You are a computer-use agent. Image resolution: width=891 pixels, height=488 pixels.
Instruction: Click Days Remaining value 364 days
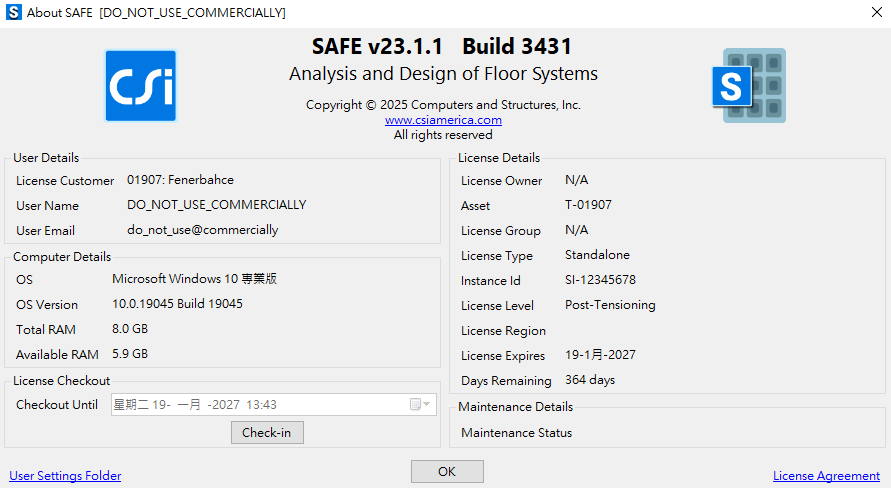[590, 379]
